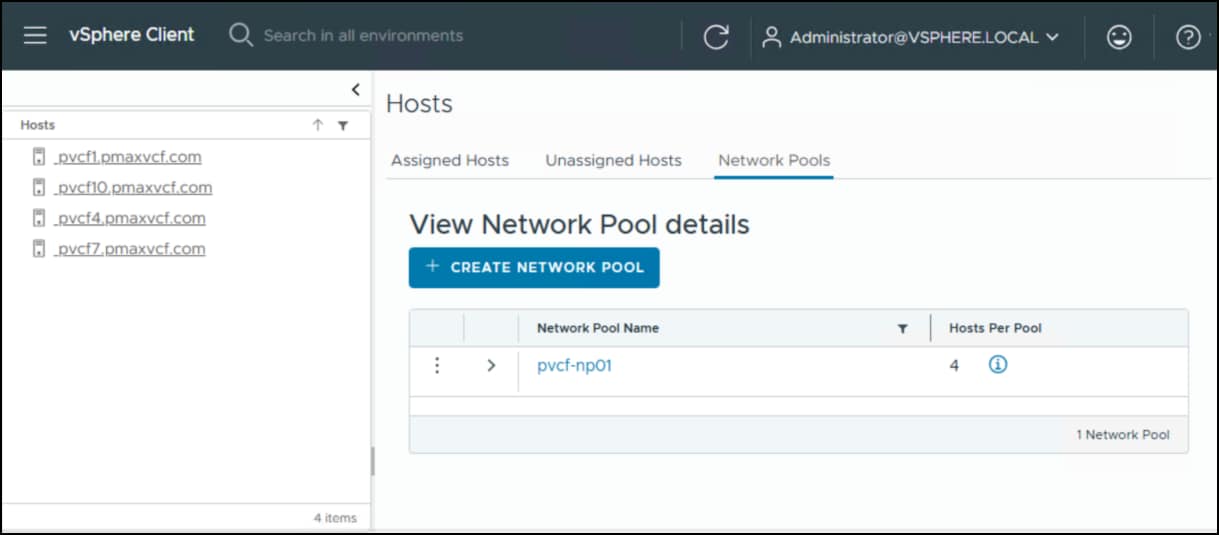Select host pvcf4.pmaxvcf.com
The height and width of the screenshot is (535, 1219).
click(130, 218)
